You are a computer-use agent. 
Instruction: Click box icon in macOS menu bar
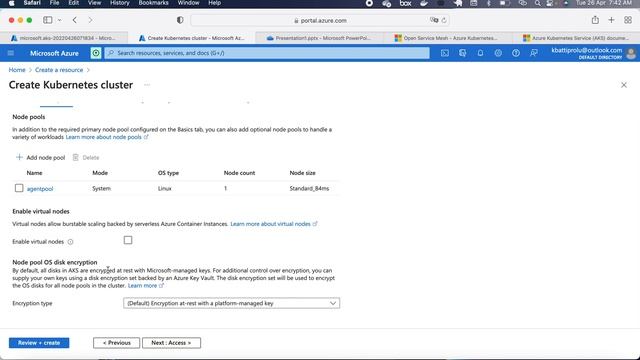405,3
